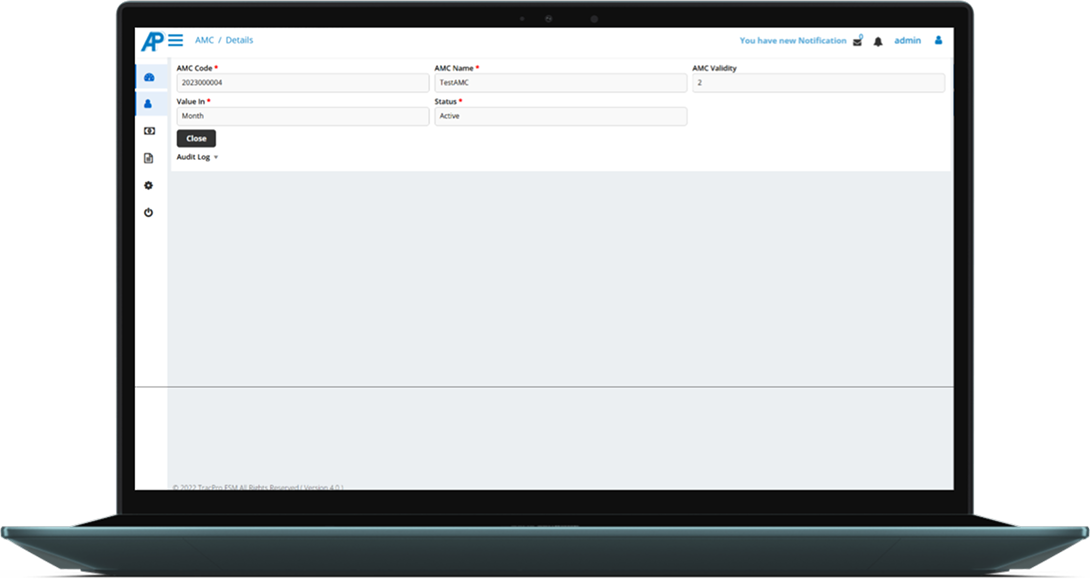Toggle the hamburger sidebar menu
The height and width of the screenshot is (580, 1090).
[x=176, y=41]
